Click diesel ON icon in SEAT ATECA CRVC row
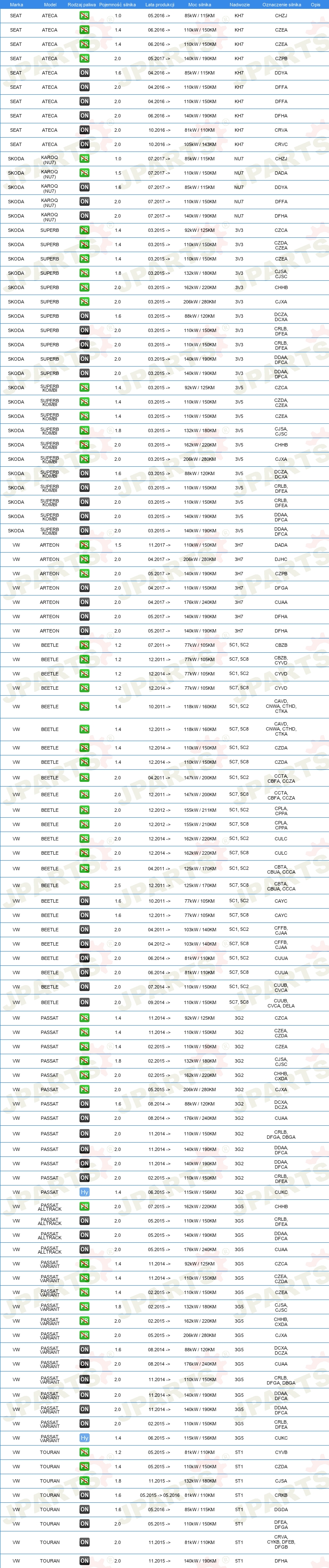 coord(85,144)
